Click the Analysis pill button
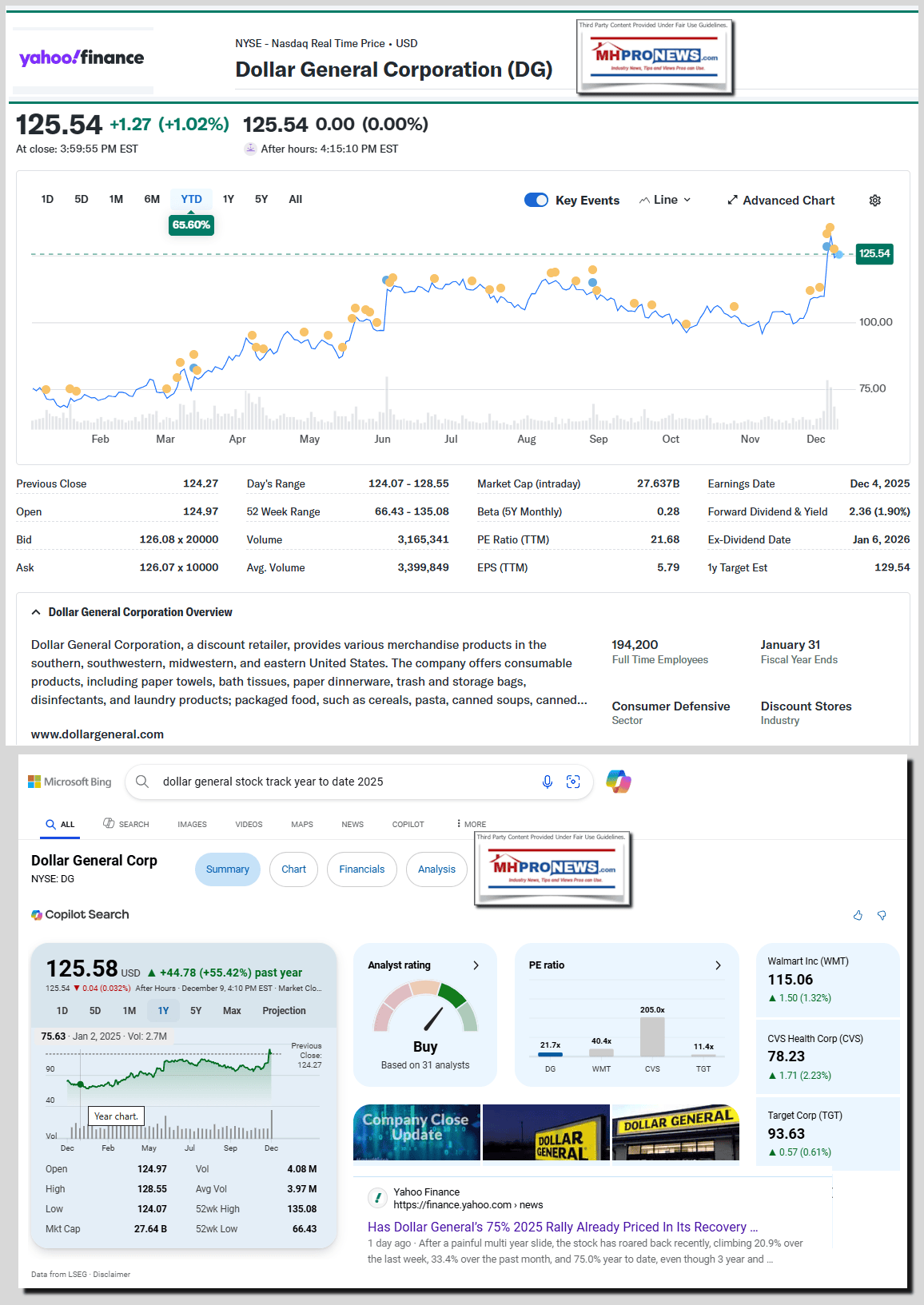The image size is (924, 1305). tap(436, 869)
